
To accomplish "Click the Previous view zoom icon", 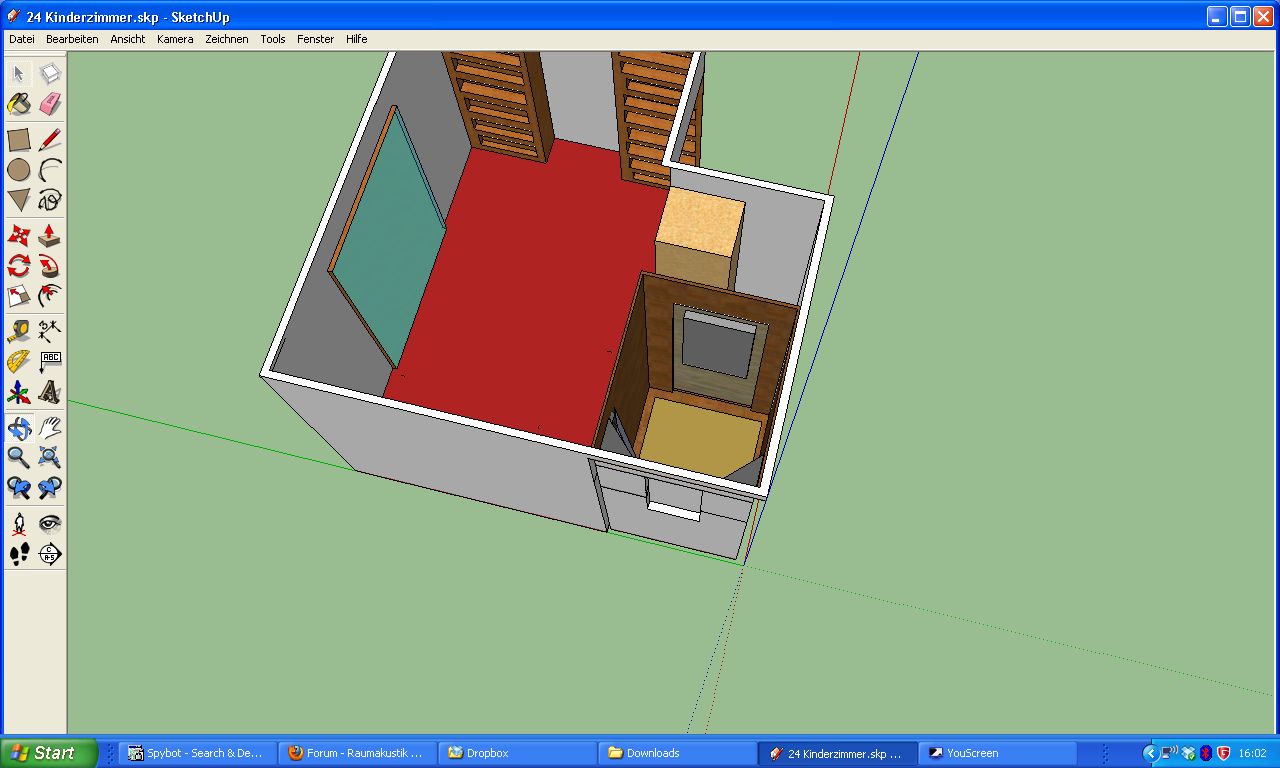I will pos(19,488).
